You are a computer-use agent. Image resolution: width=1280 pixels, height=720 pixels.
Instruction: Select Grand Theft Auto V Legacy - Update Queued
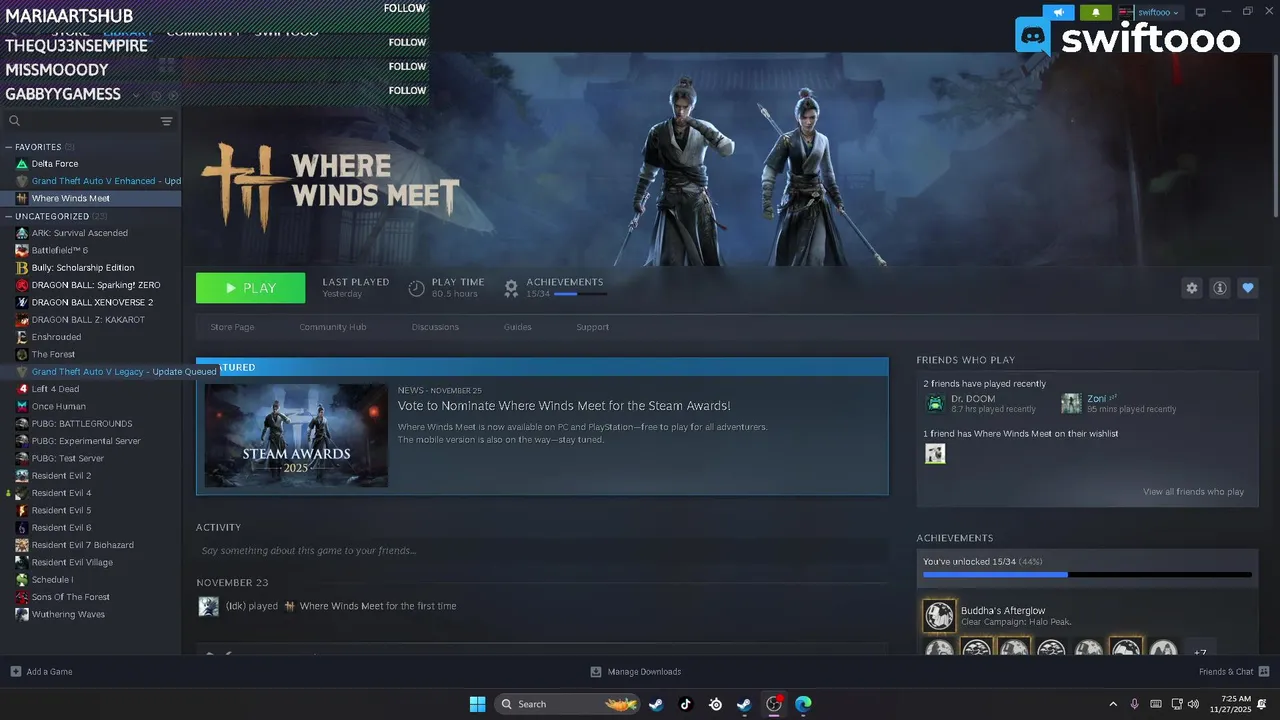tap(124, 372)
